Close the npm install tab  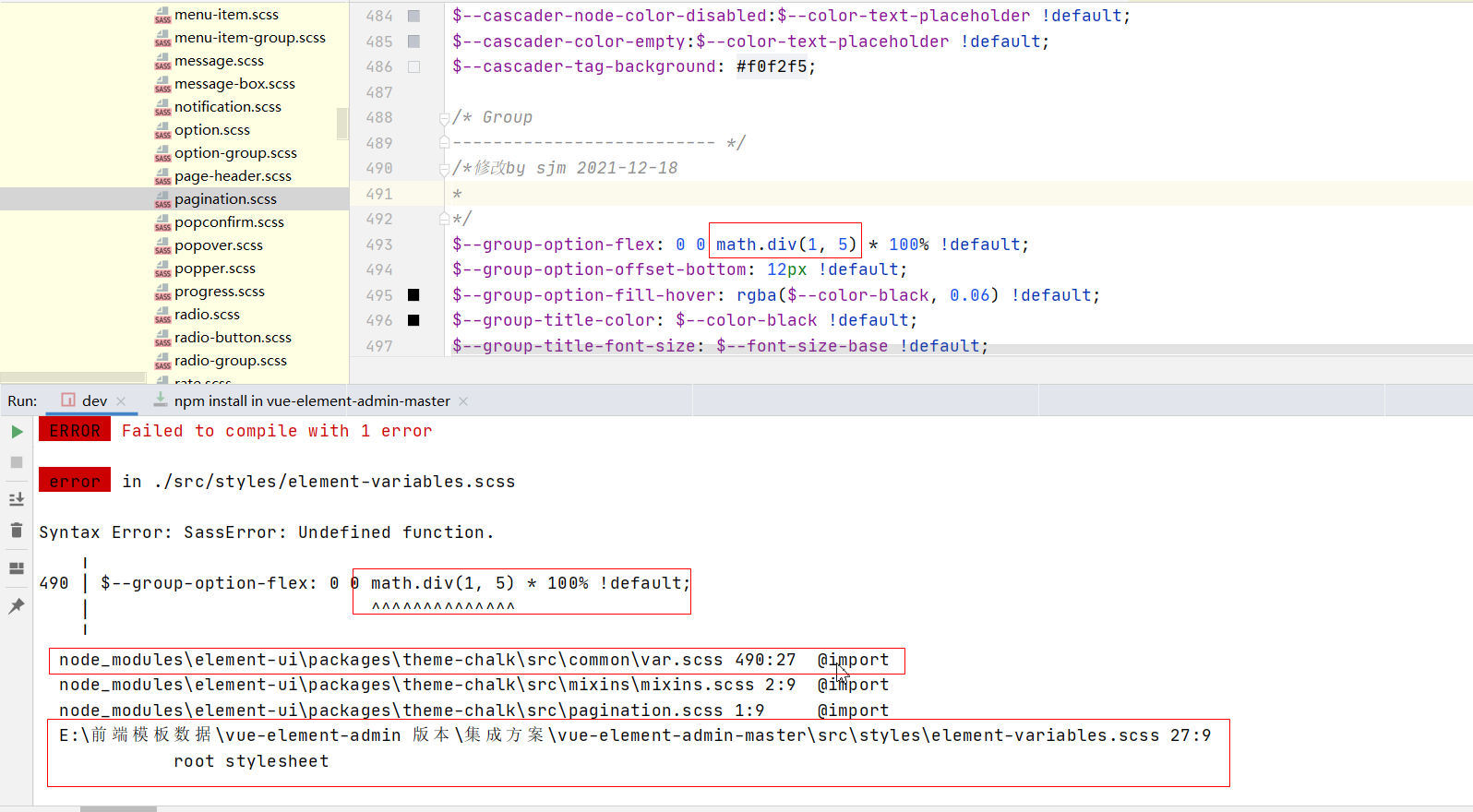coord(463,401)
